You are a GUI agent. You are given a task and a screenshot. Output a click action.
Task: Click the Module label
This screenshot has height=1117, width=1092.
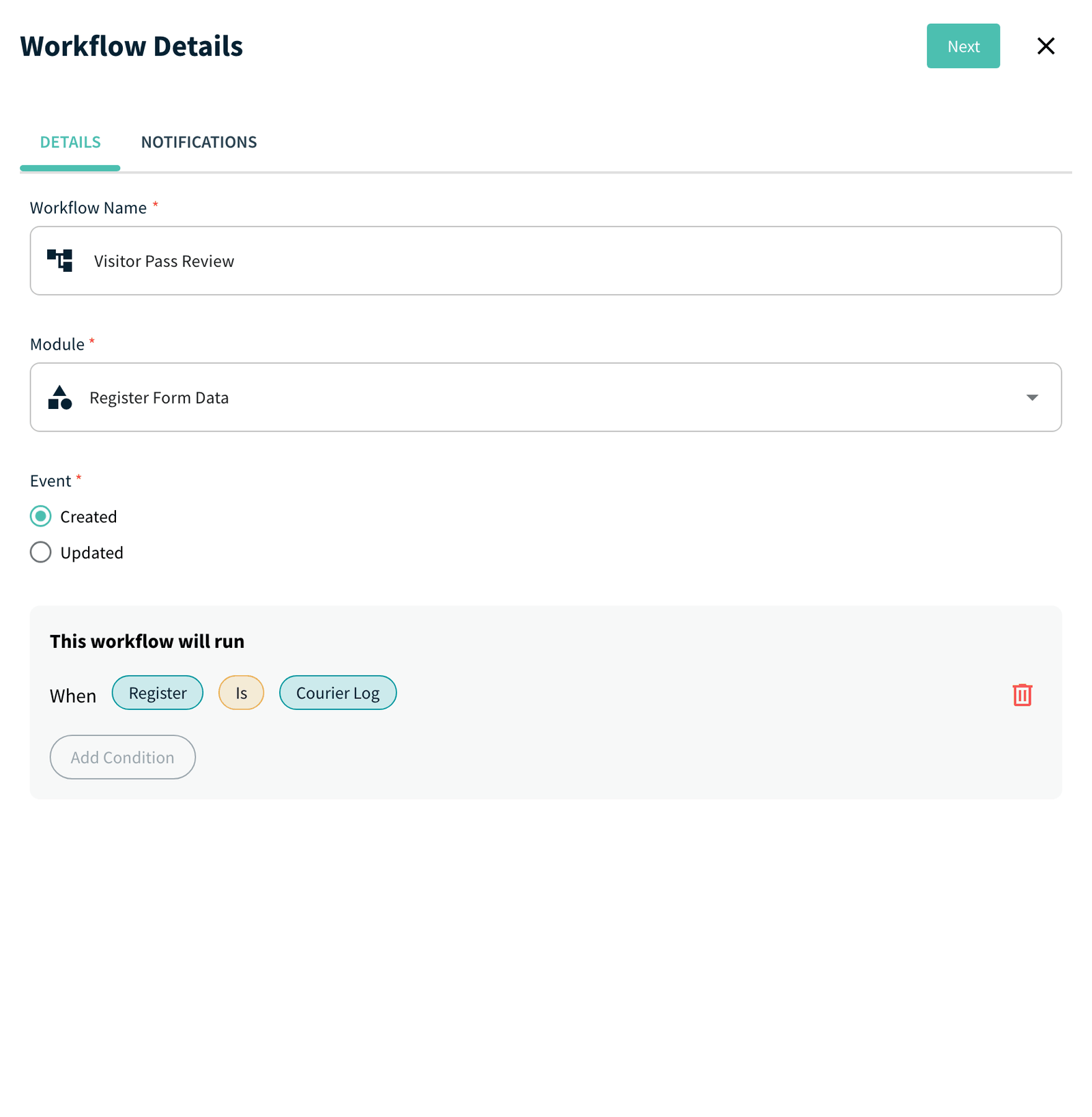coord(57,344)
